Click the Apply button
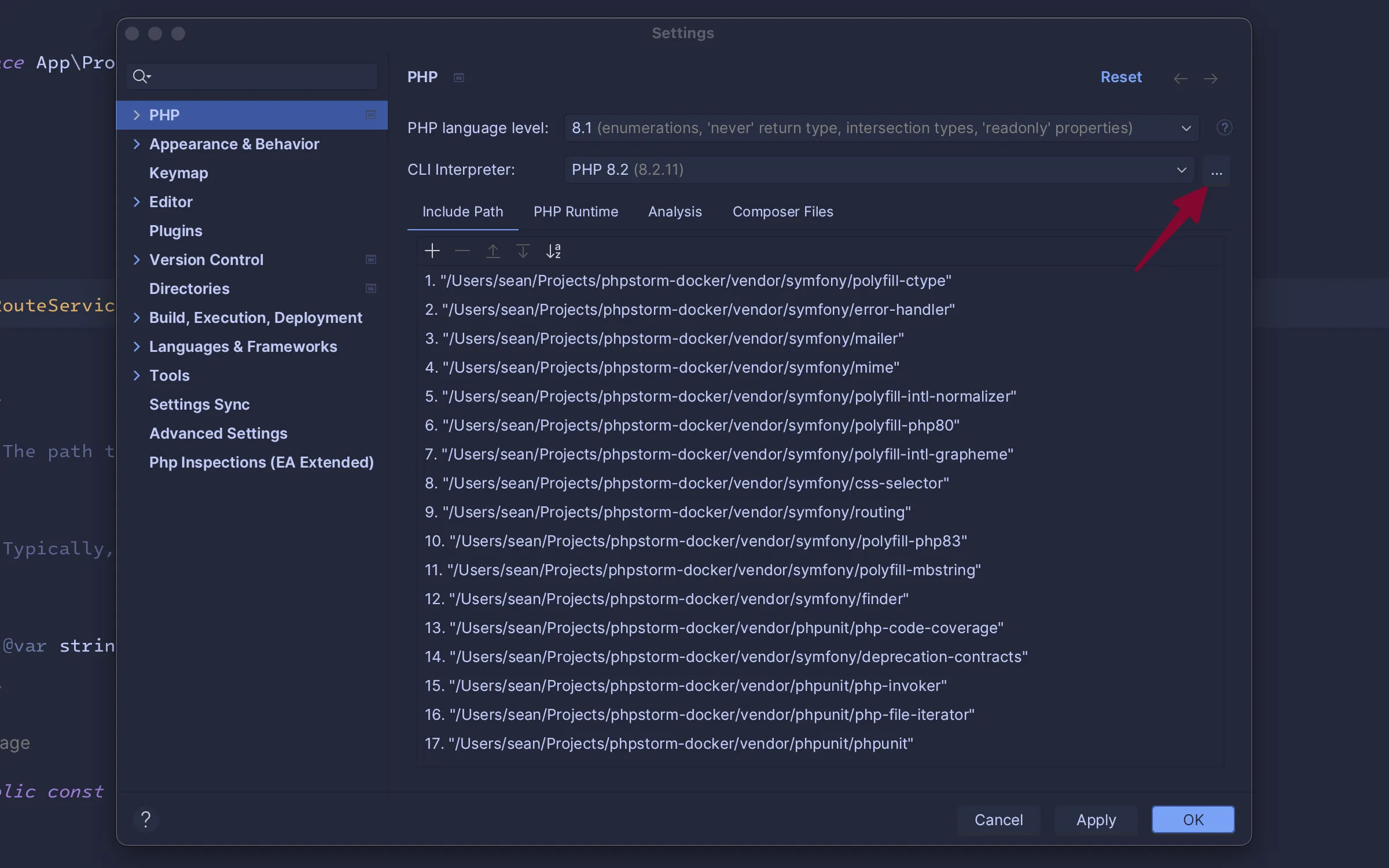1389x868 pixels. coord(1096,819)
